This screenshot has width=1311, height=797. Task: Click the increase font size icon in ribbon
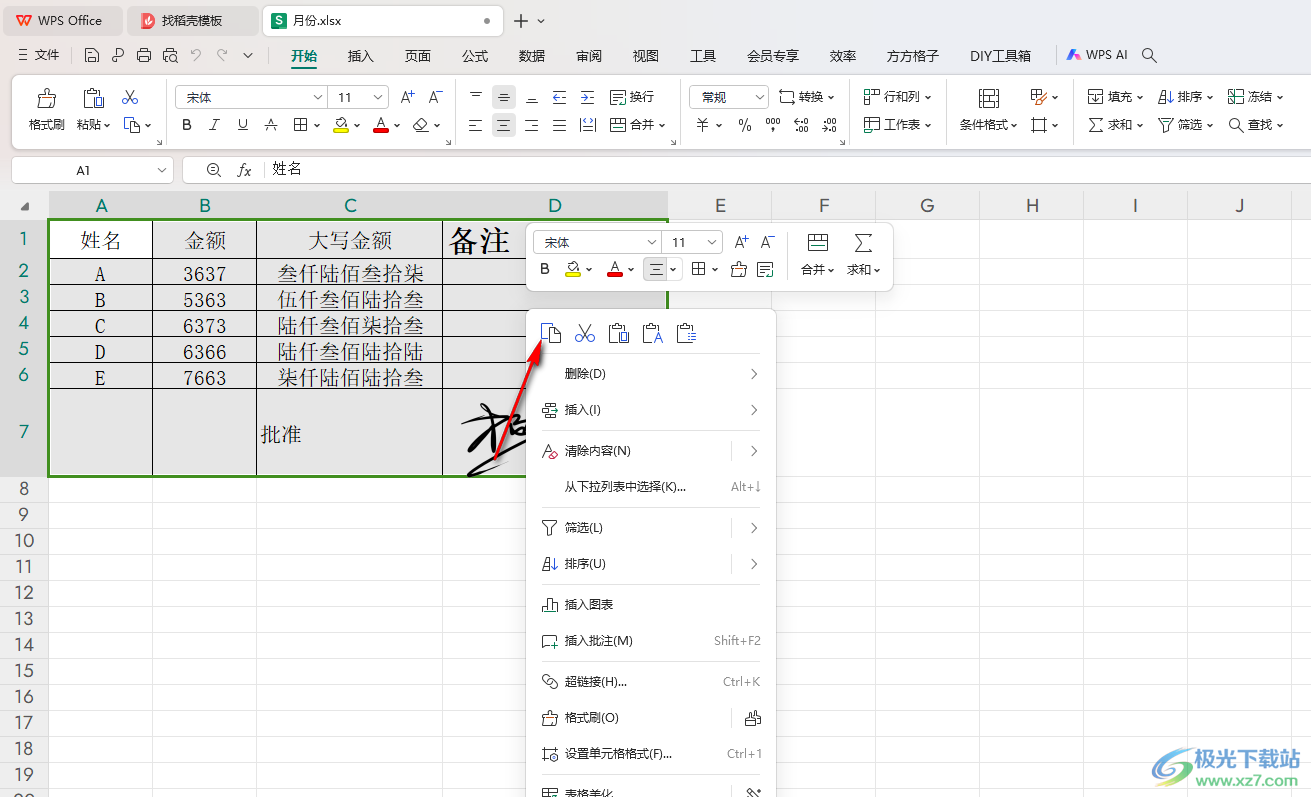(407, 97)
